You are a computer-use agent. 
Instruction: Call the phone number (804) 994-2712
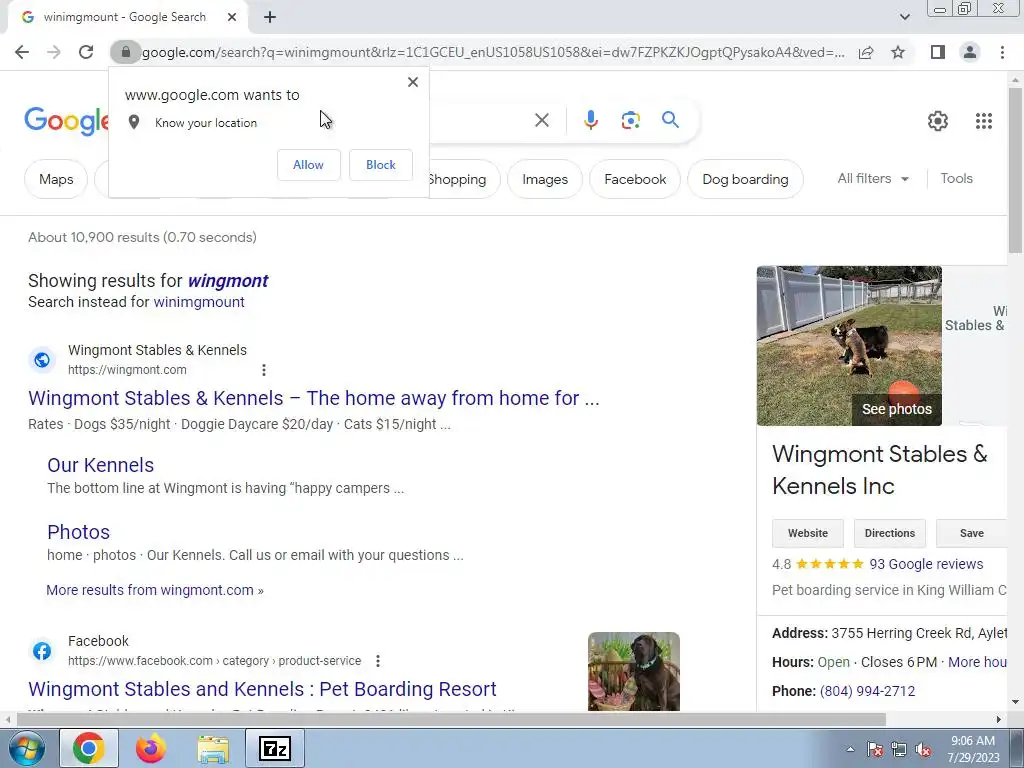point(867,691)
